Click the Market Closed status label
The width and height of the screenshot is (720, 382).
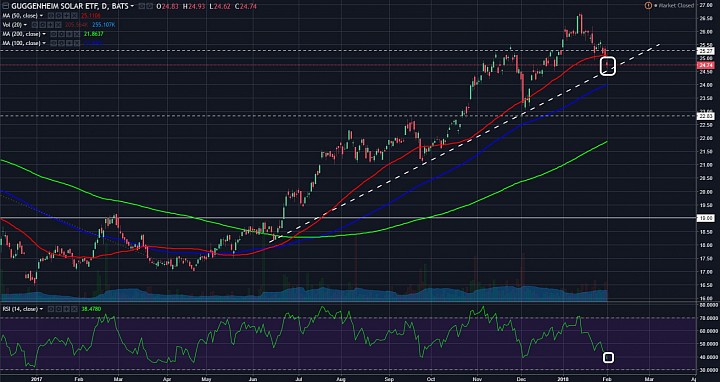coord(676,6)
